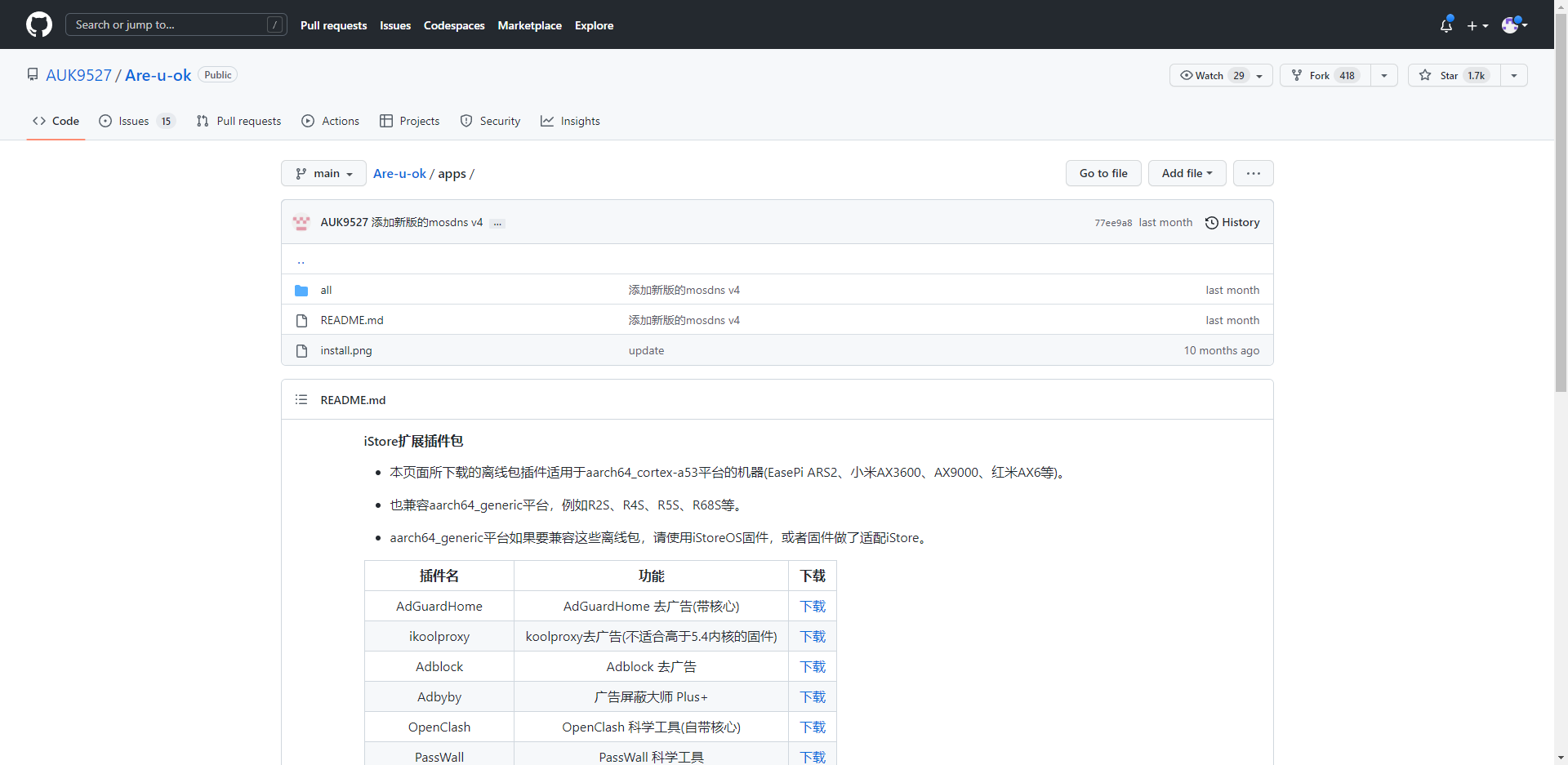Open the 'update' commit message link
Screen dimensions: 1568x765
tap(646, 350)
